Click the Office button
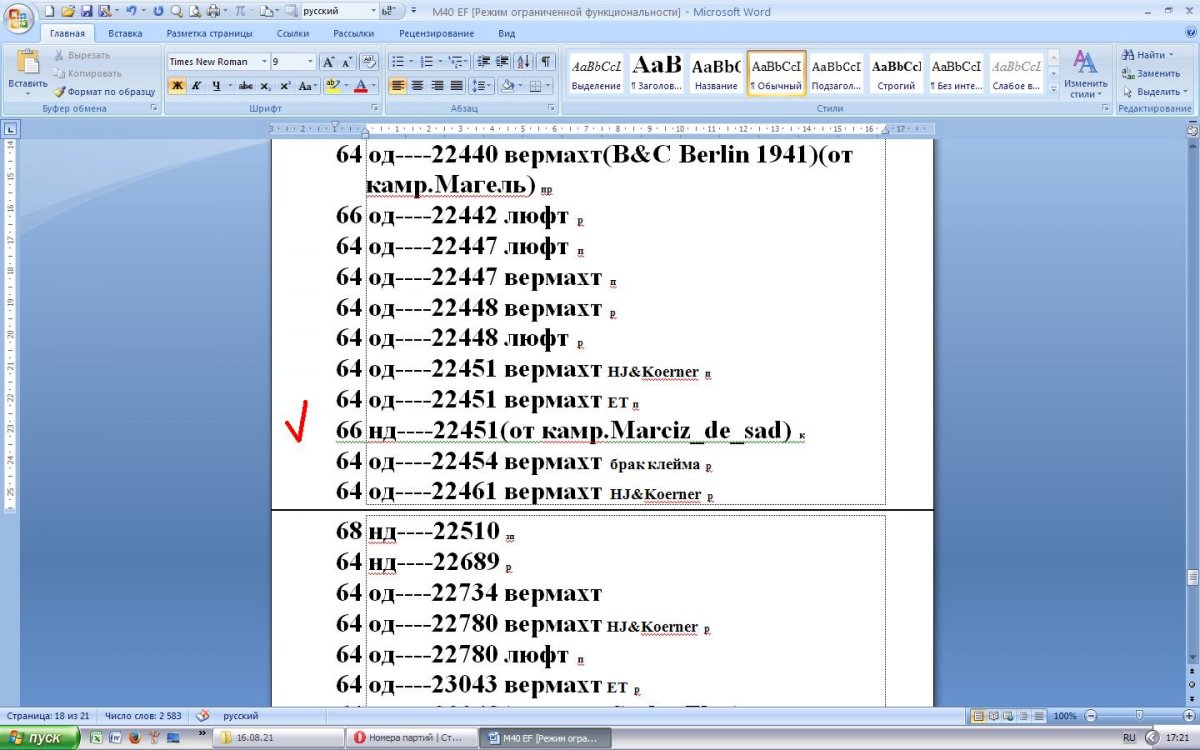This screenshot has height=750, width=1200. pos(18,17)
